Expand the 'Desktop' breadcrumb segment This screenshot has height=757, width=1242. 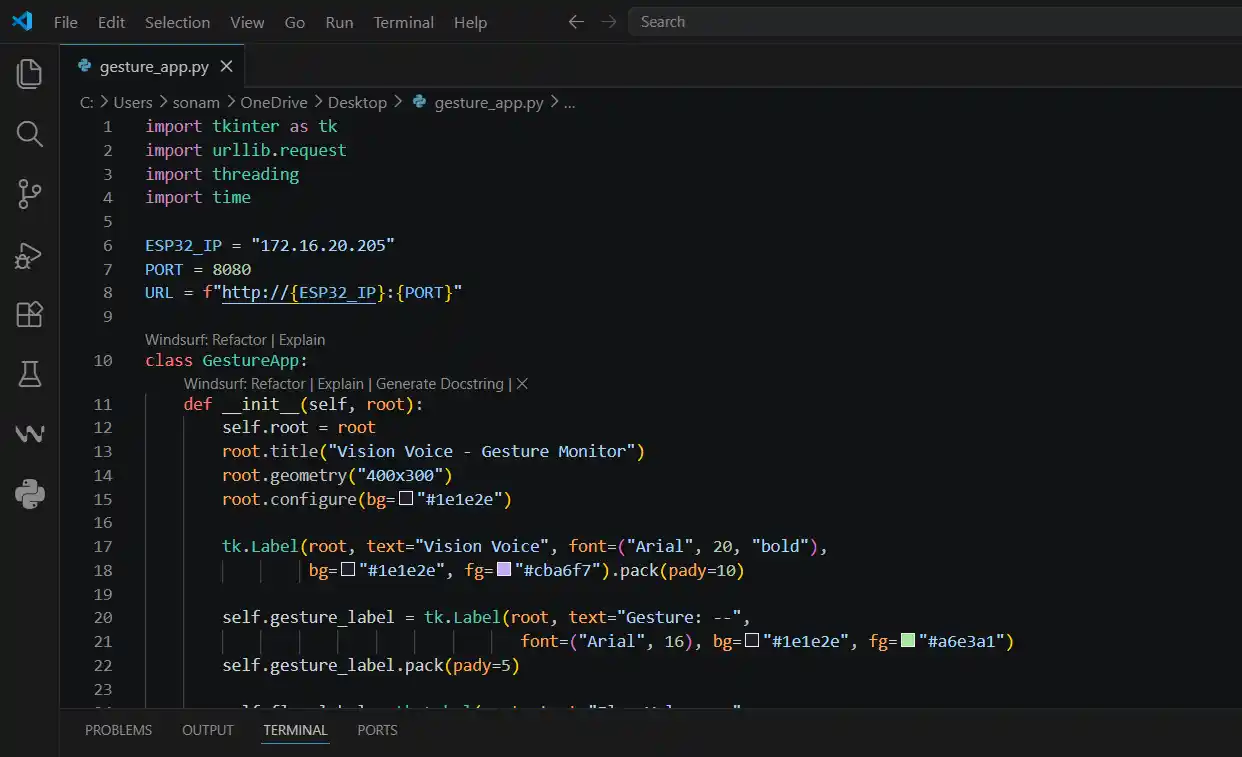pyautogui.click(x=357, y=102)
